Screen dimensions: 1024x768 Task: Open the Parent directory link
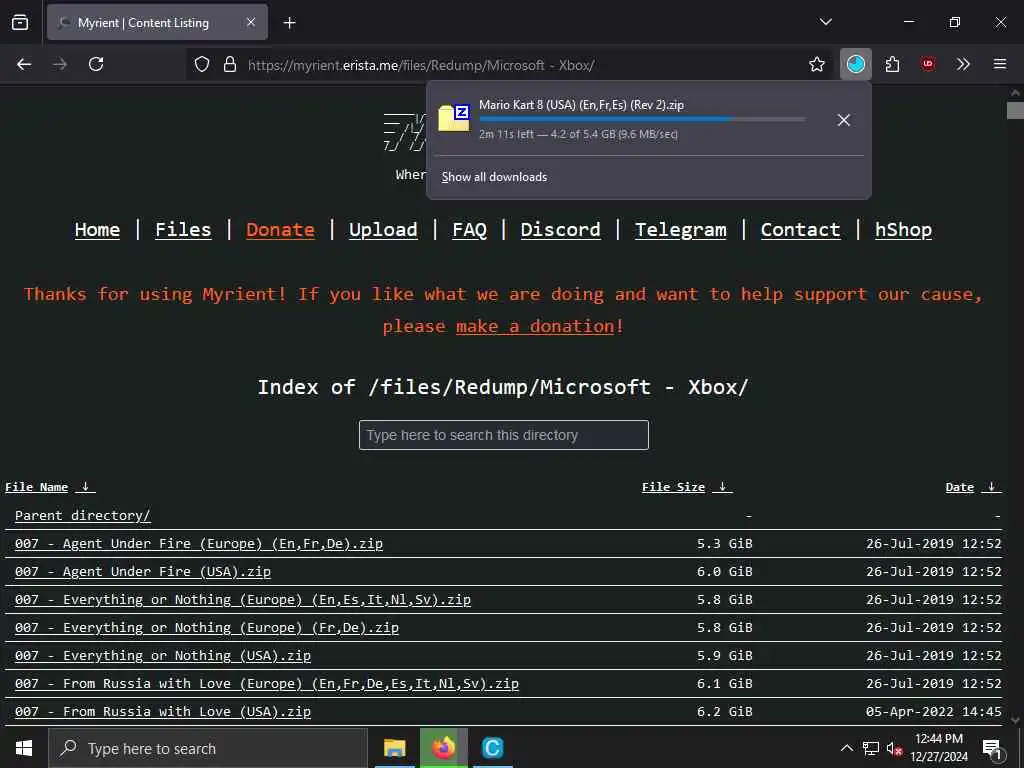click(82, 515)
